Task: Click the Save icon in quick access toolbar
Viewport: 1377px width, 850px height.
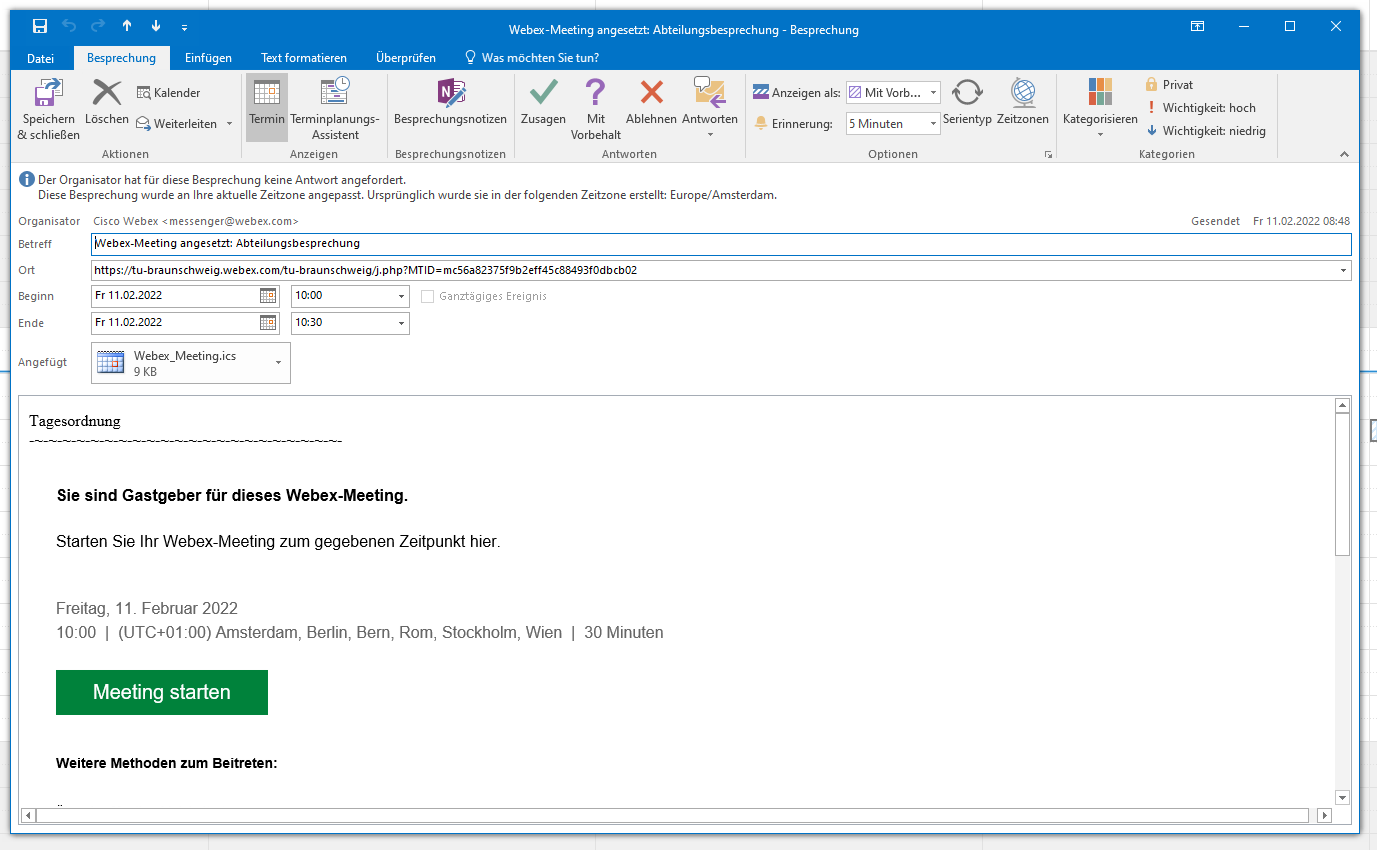Action: (40, 27)
